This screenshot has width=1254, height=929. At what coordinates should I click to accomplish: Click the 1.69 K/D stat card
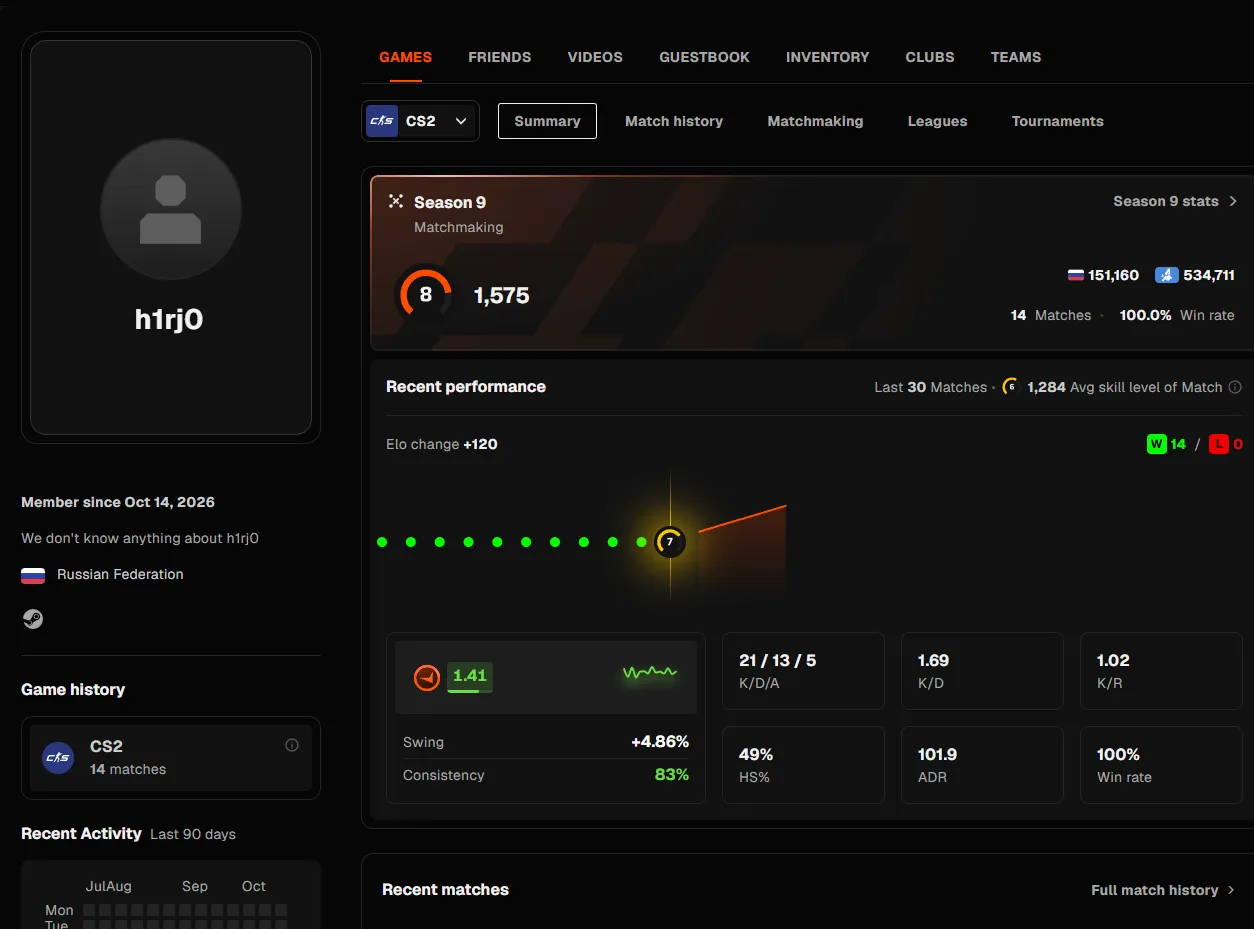[982, 671]
